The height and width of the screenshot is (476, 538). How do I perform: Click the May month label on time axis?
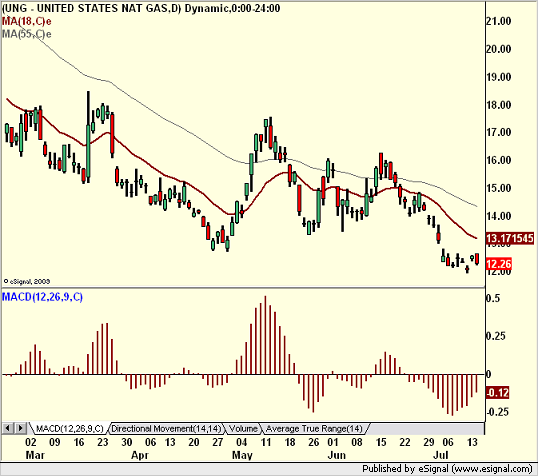pos(242,455)
